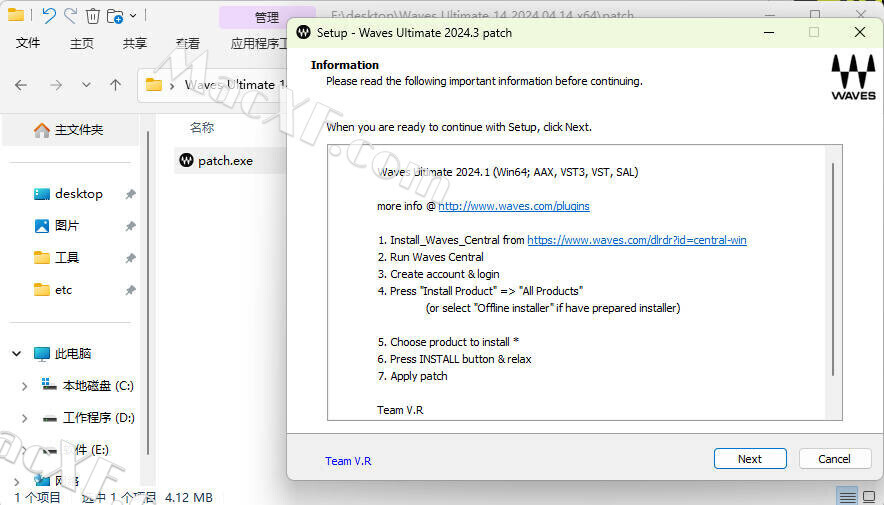Sort files by the 名称 column header
This screenshot has height=505, width=884.
[202, 128]
